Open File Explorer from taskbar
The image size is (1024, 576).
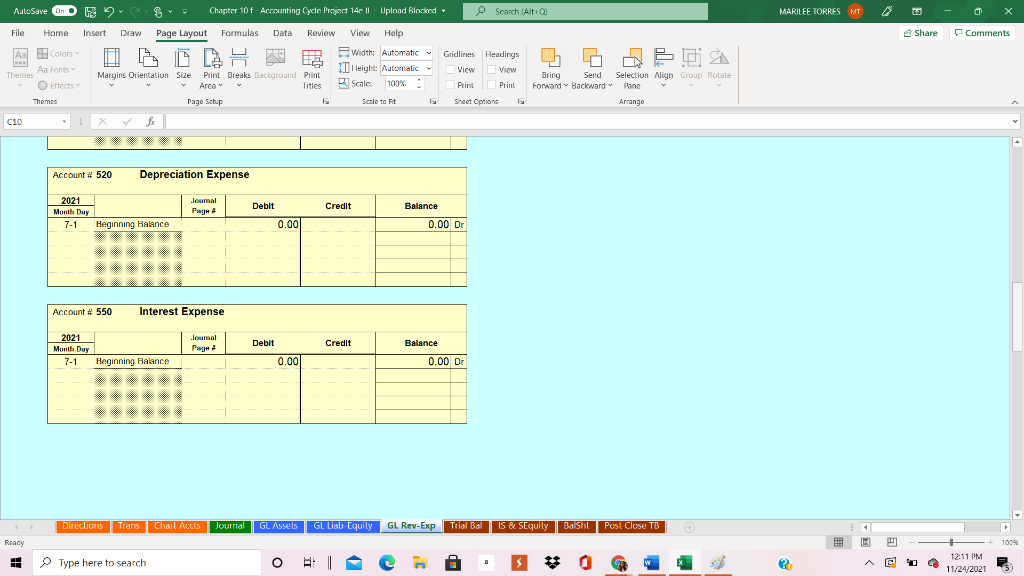(x=419, y=562)
